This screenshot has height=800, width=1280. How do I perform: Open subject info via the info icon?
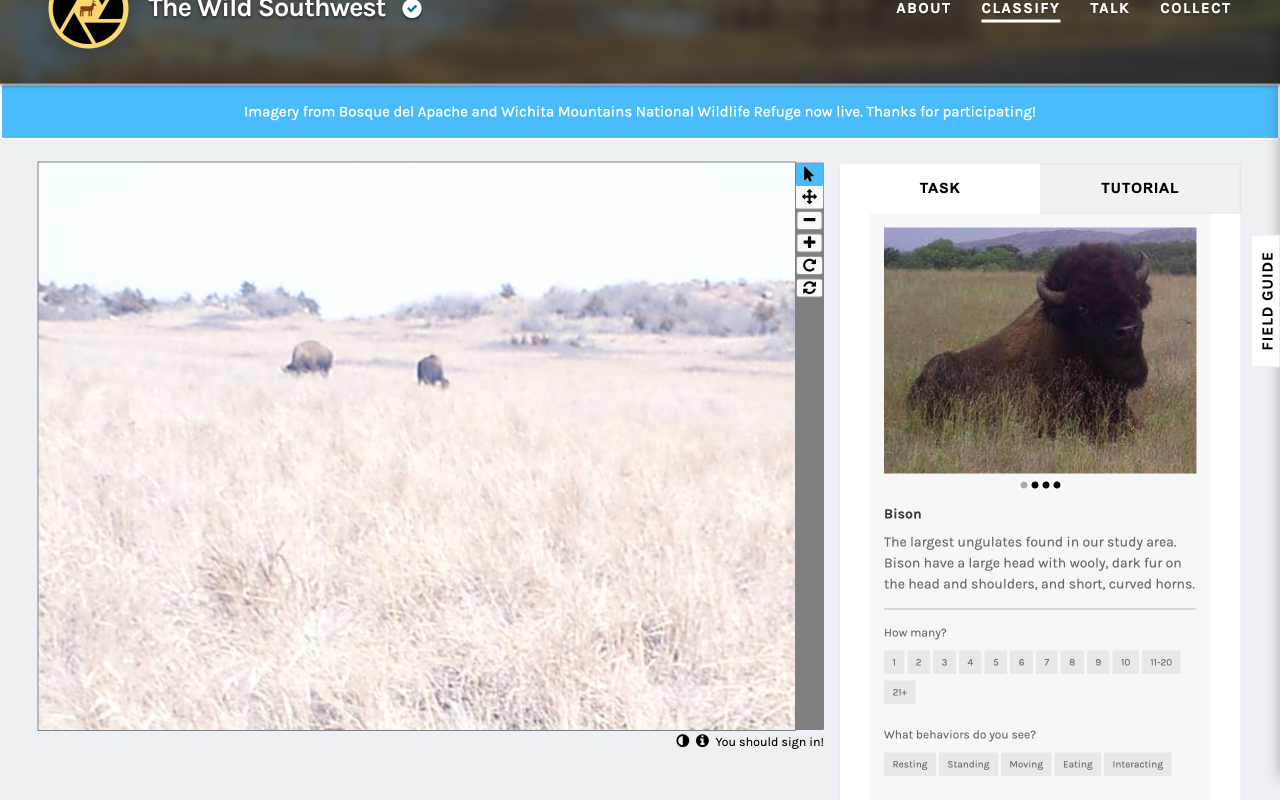pos(702,741)
